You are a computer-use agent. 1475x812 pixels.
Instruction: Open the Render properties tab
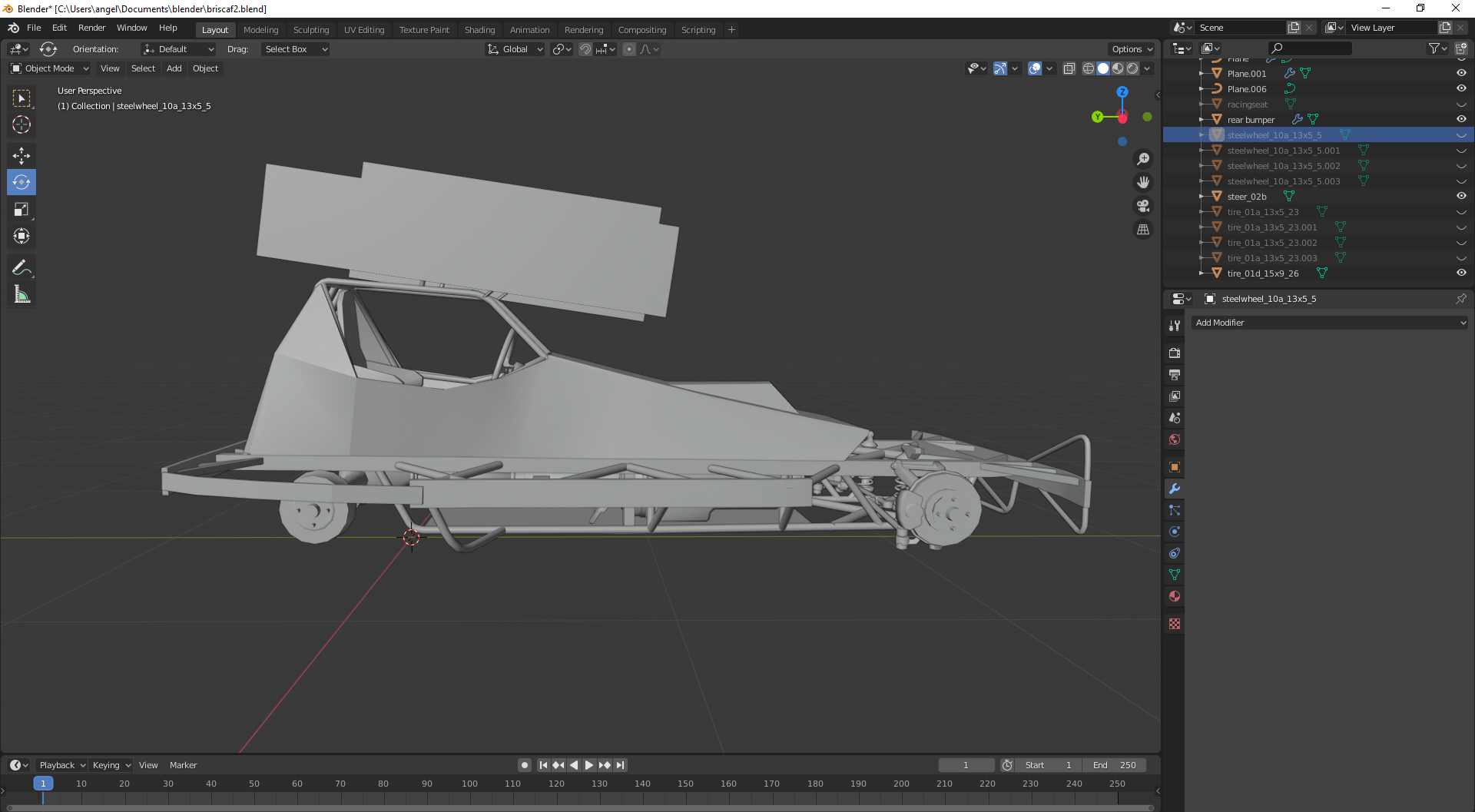pyautogui.click(x=1175, y=353)
